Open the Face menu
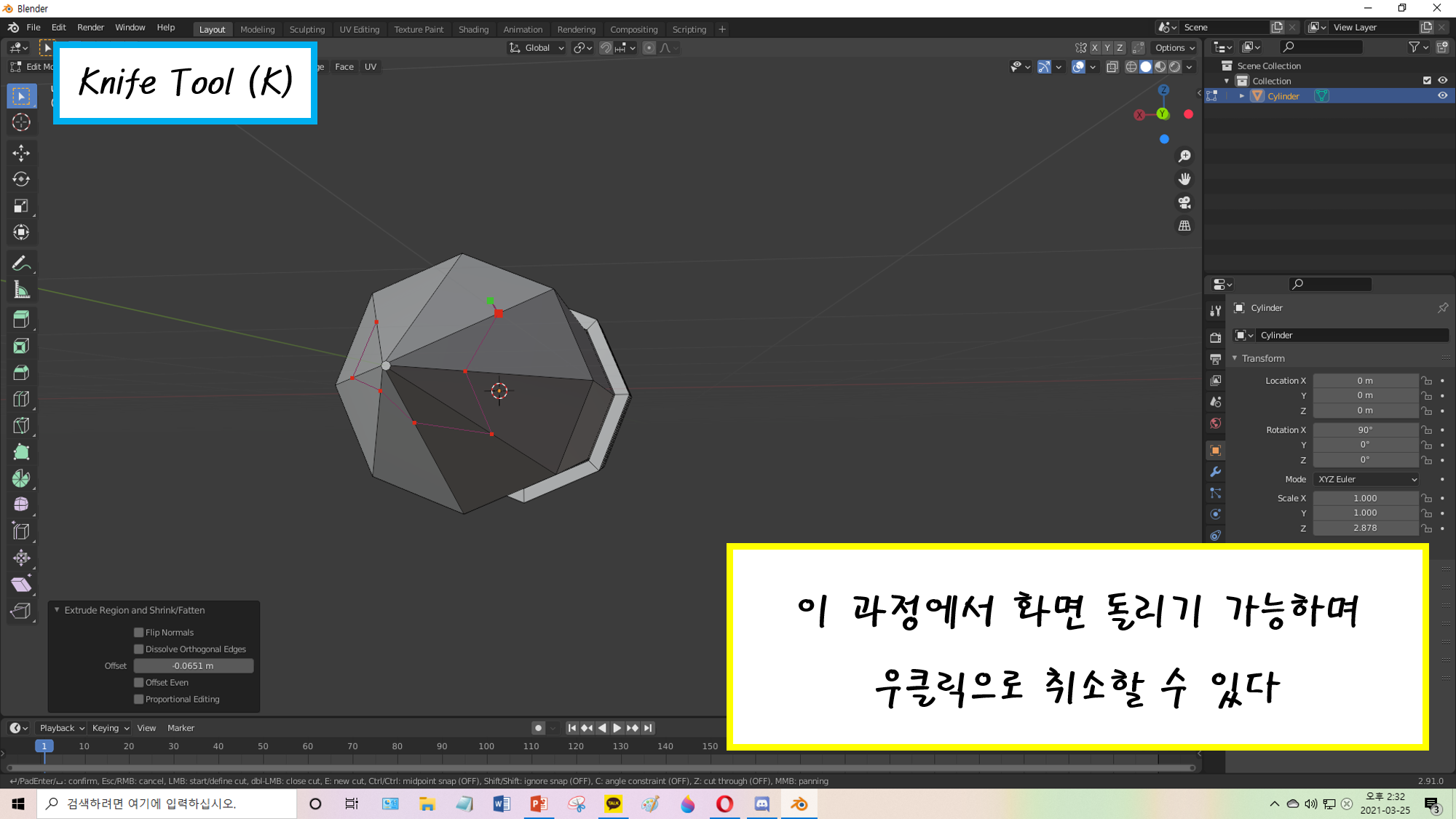1456x819 pixels. tap(344, 67)
